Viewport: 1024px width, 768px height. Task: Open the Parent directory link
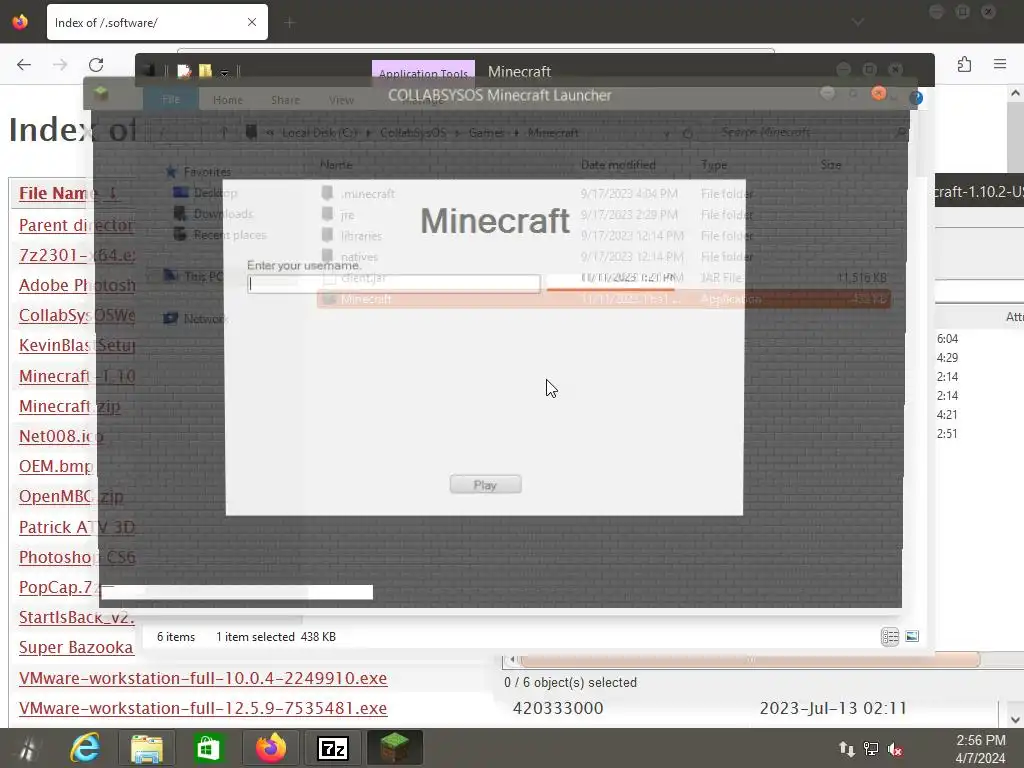76,225
